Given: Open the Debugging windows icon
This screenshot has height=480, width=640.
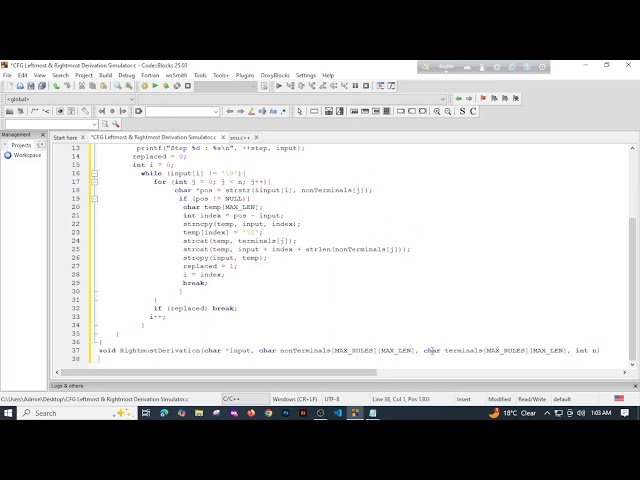Looking at the screenshot, I should click(x=380, y=86).
